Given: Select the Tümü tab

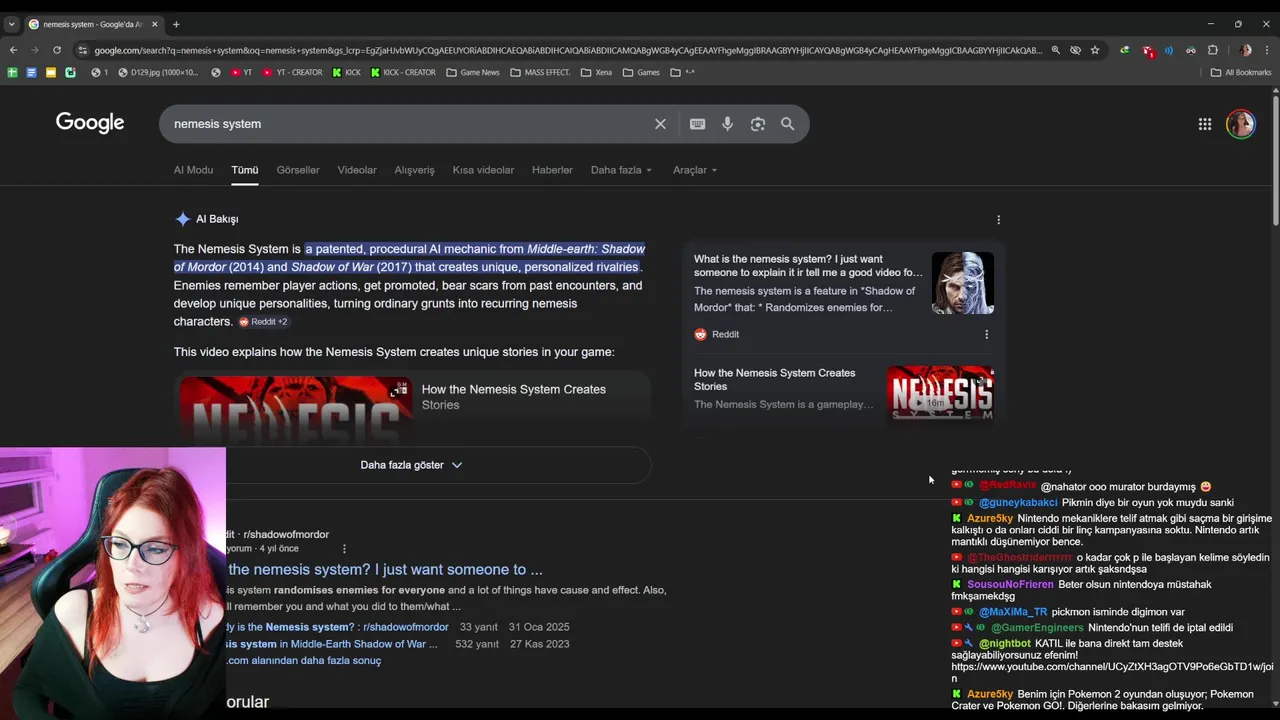Looking at the screenshot, I should coord(245,170).
